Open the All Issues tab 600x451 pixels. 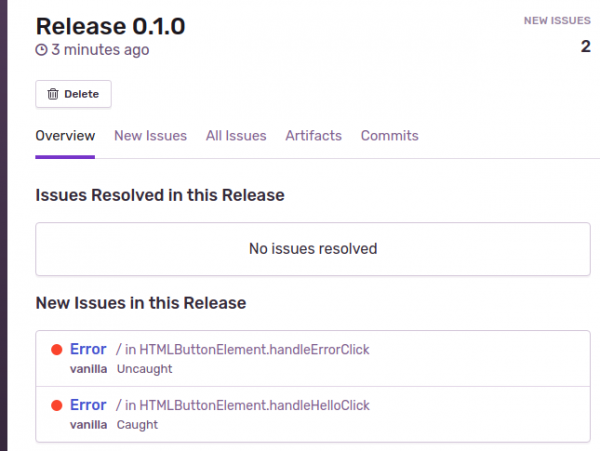[236, 136]
